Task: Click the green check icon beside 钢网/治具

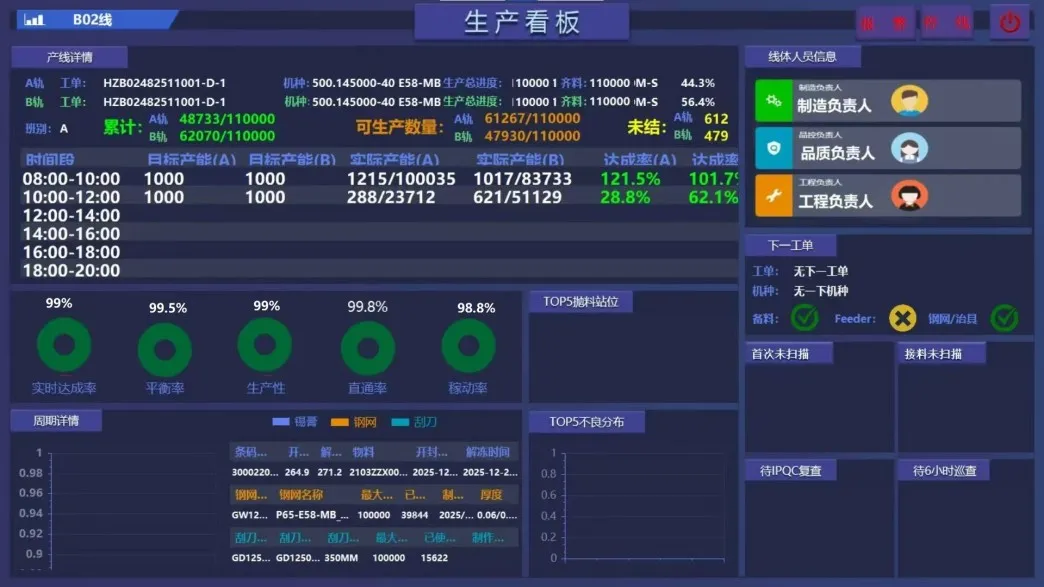Action: tap(1005, 318)
